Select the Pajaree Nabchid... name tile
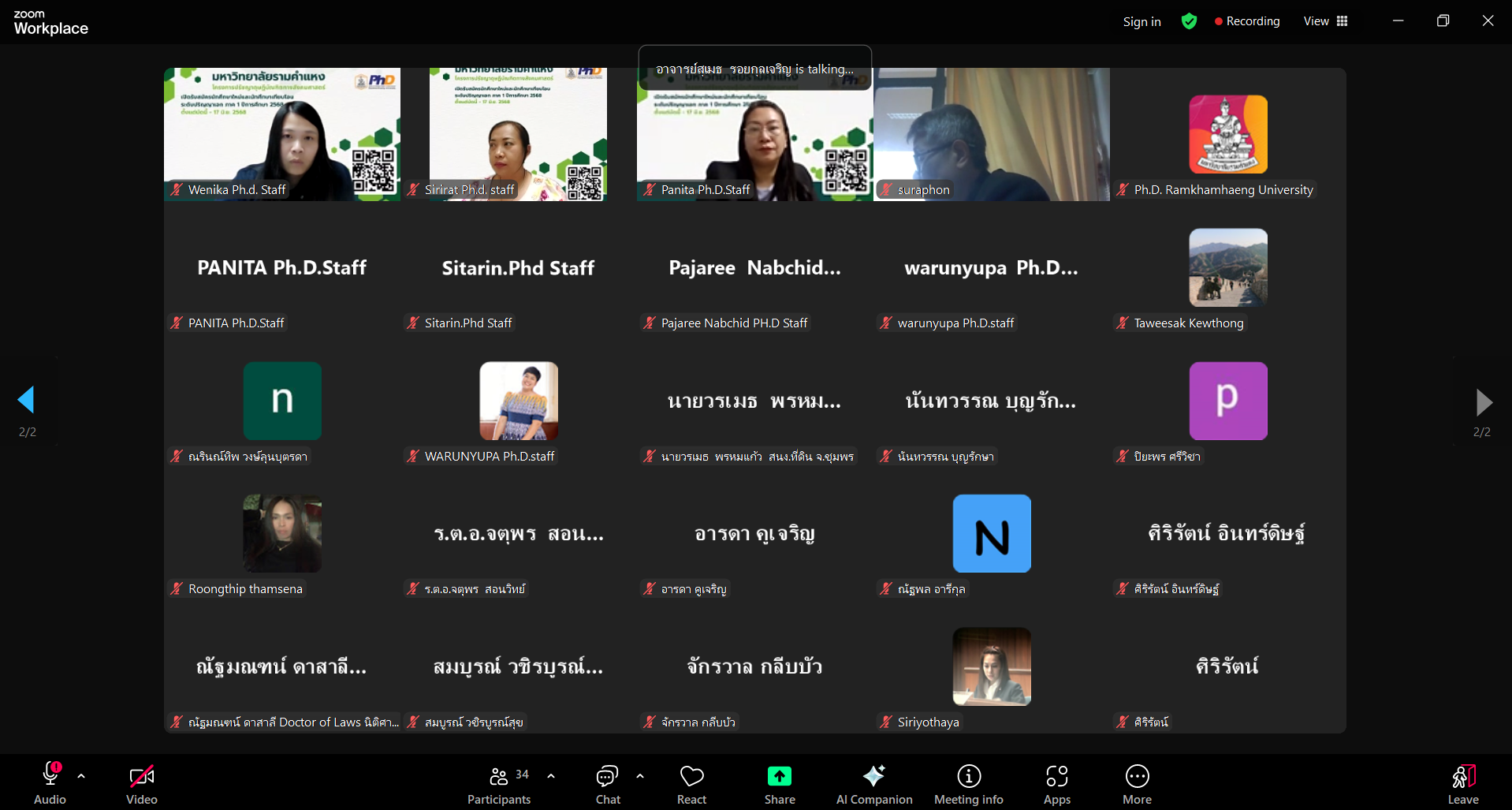Viewport: 1512px width, 810px height. [754, 267]
